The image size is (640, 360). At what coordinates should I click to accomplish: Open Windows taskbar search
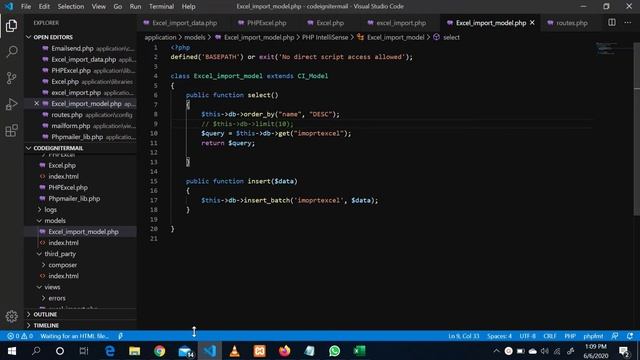coord(36,351)
